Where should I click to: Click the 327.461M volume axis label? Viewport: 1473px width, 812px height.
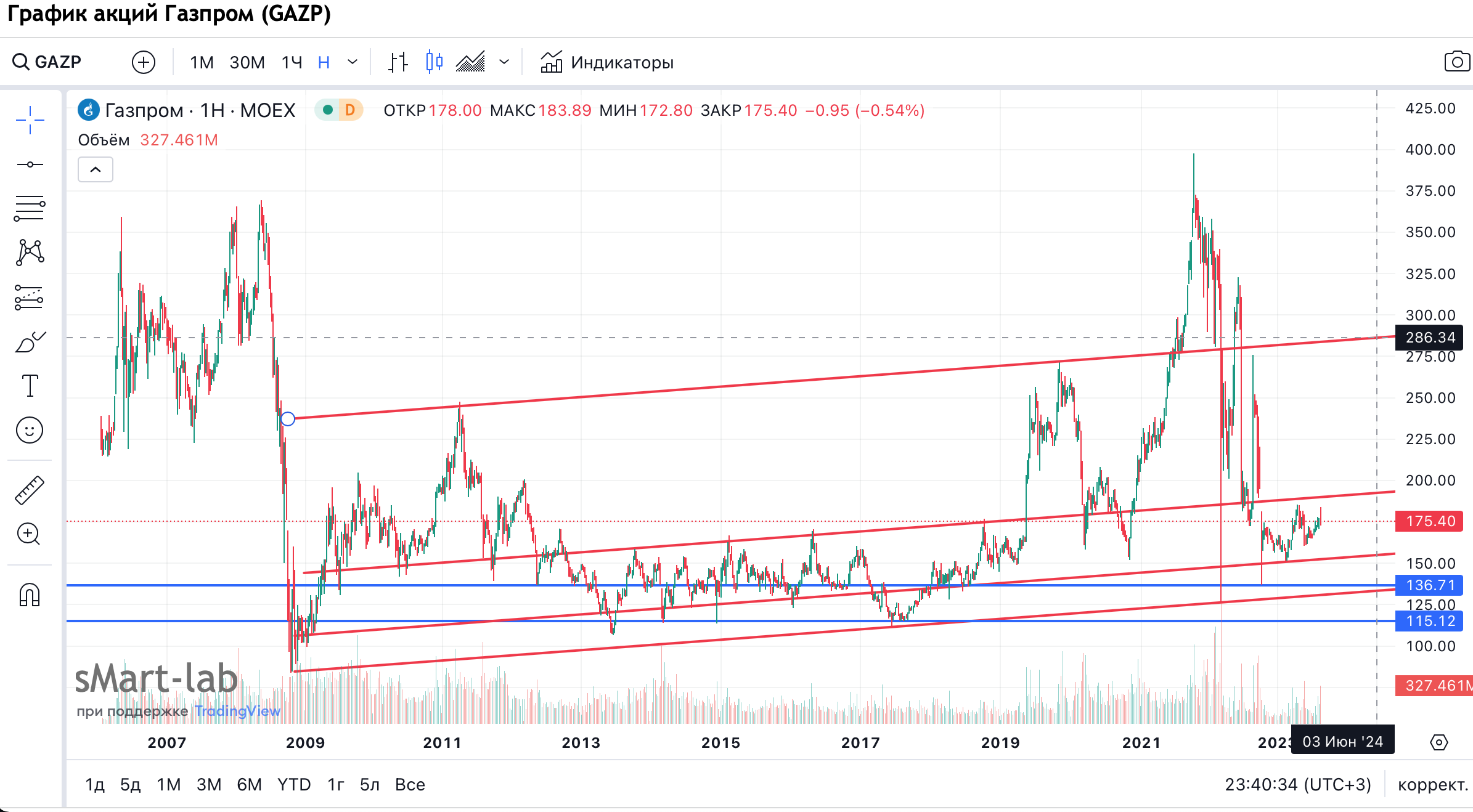1434,686
